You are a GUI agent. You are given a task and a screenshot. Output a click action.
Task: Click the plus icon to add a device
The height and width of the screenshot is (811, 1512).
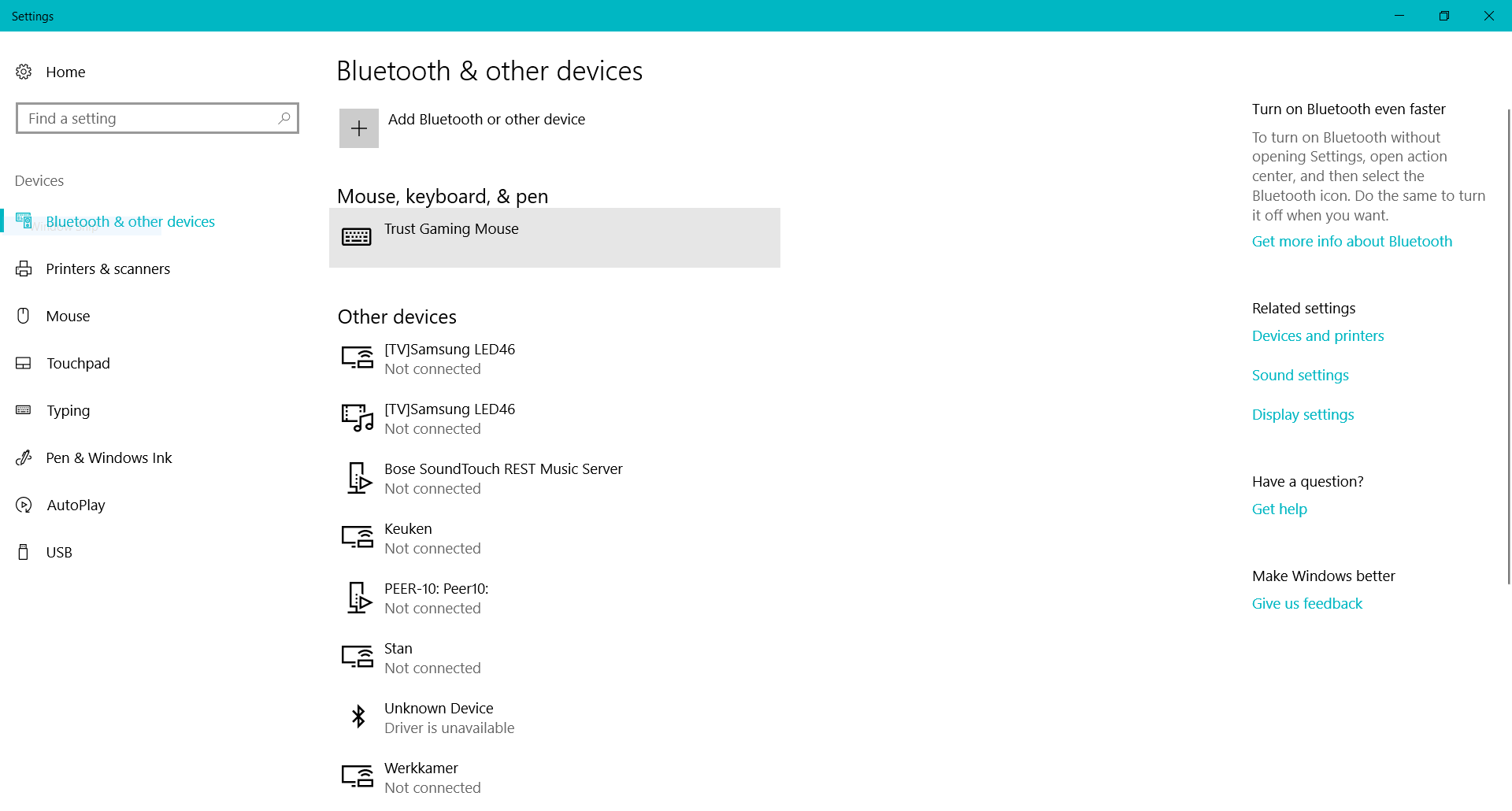358,128
